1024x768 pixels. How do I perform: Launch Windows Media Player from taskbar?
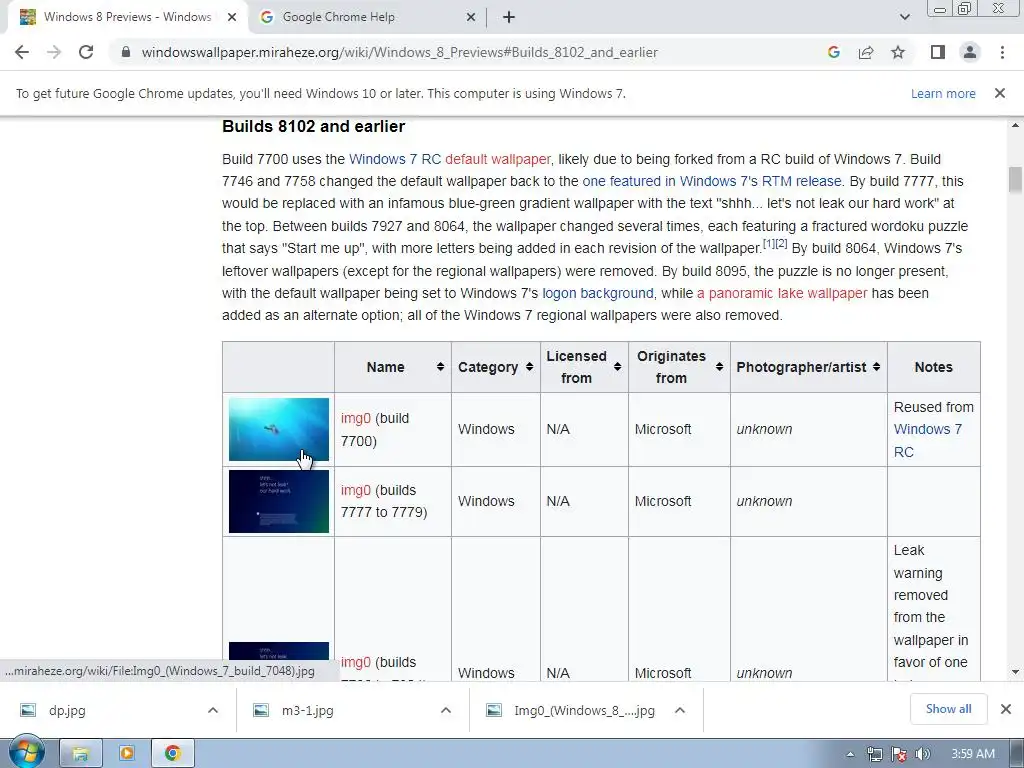(x=127, y=754)
